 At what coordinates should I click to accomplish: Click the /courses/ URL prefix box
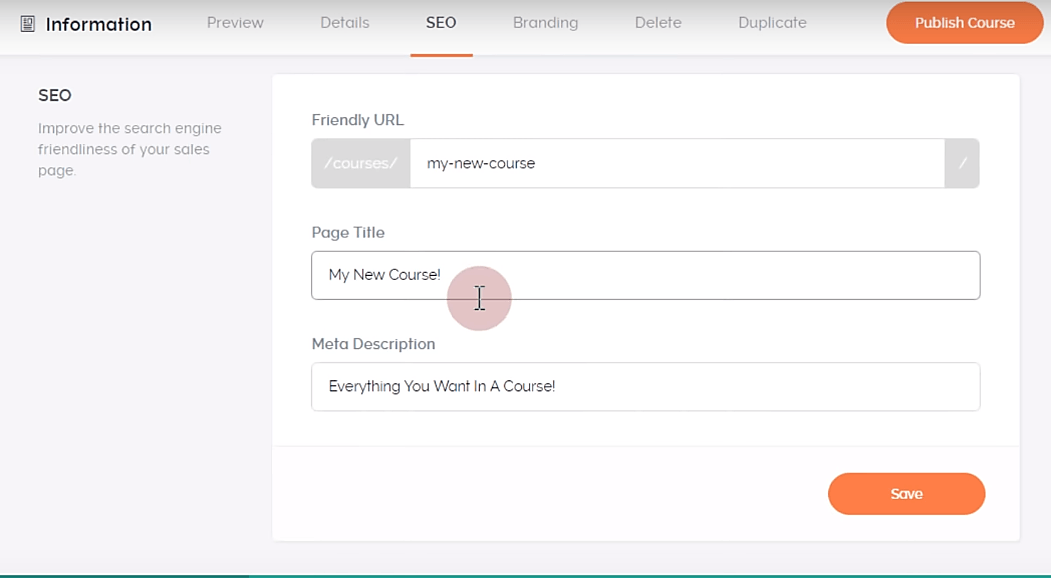click(360, 163)
